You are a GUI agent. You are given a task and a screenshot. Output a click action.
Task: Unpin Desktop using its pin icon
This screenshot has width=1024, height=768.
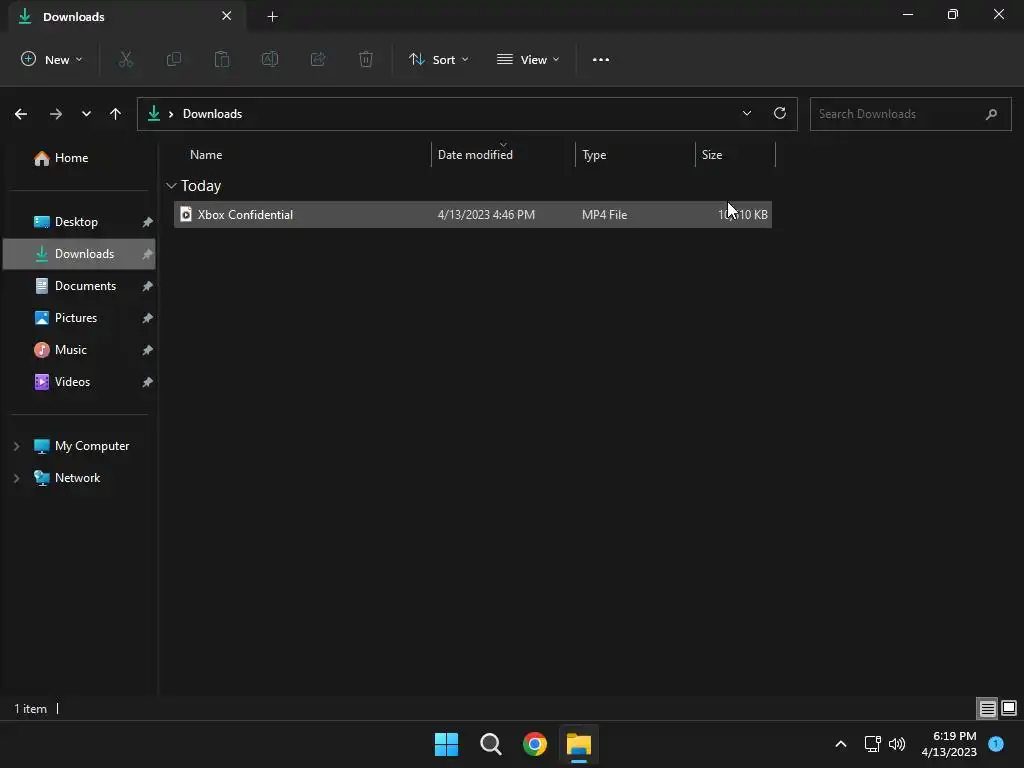pyautogui.click(x=148, y=222)
